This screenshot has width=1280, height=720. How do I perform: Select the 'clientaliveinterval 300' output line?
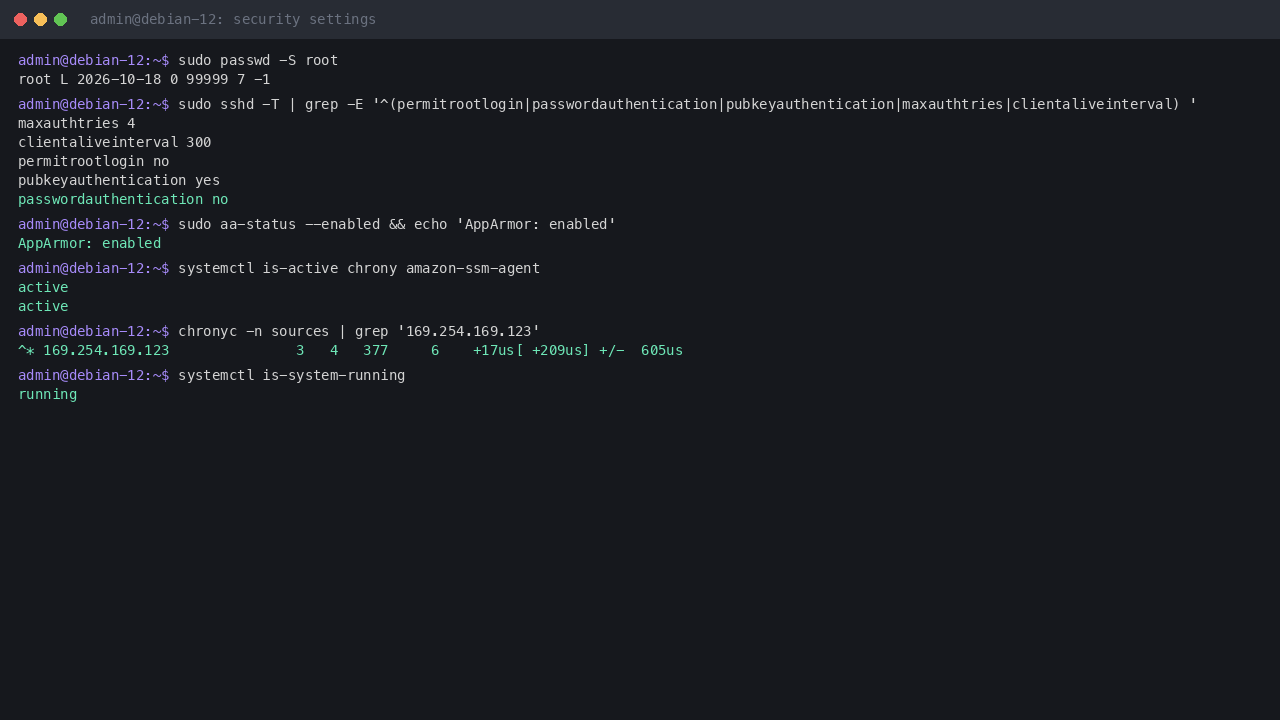115,142
